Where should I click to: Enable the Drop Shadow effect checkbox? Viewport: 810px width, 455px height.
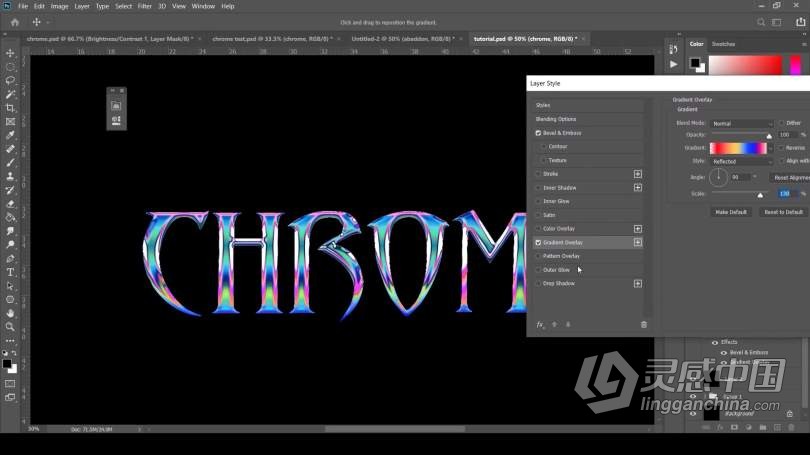pos(538,283)
